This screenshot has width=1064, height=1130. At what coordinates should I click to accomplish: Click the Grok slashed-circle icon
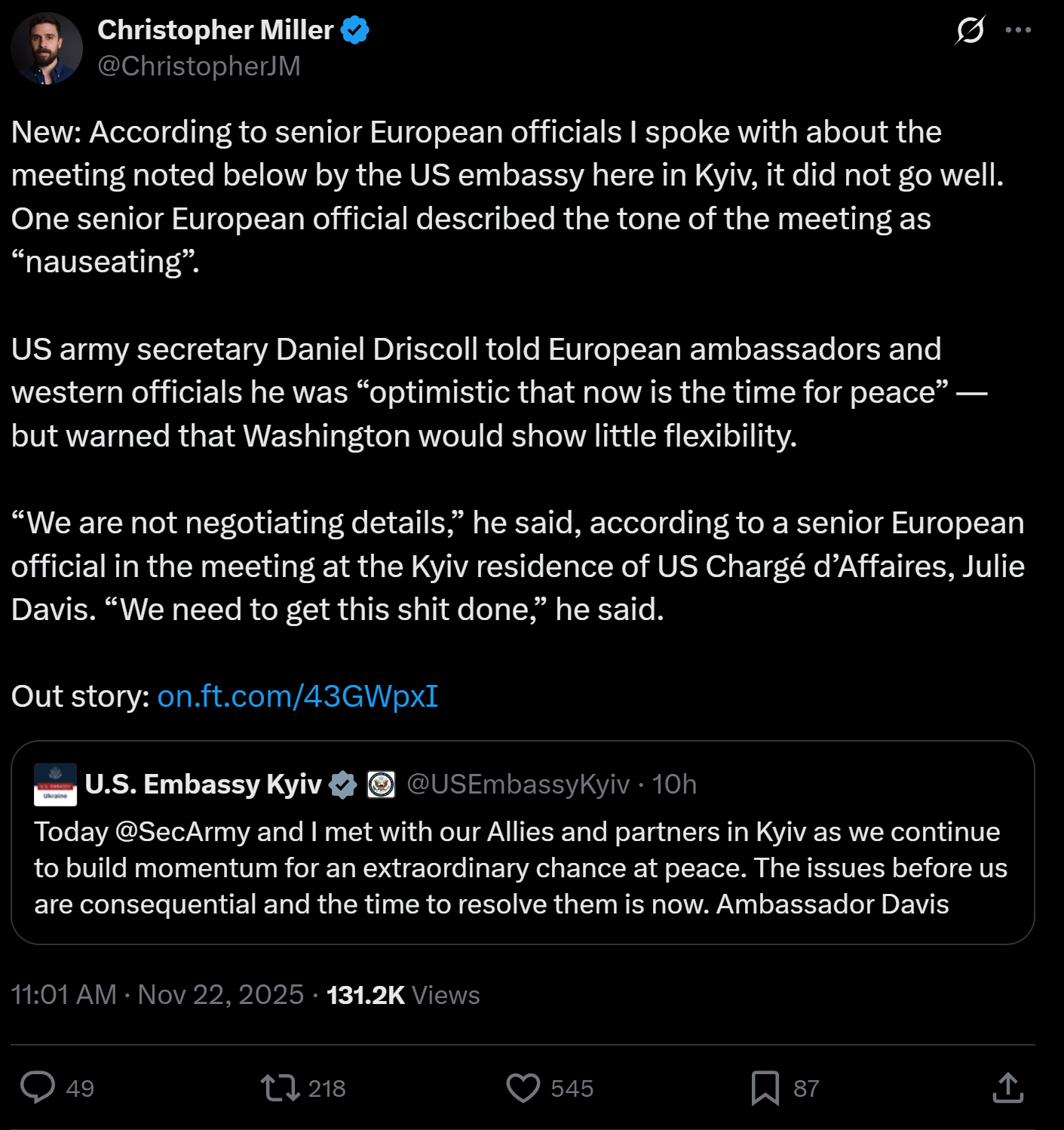coord(970,30)
